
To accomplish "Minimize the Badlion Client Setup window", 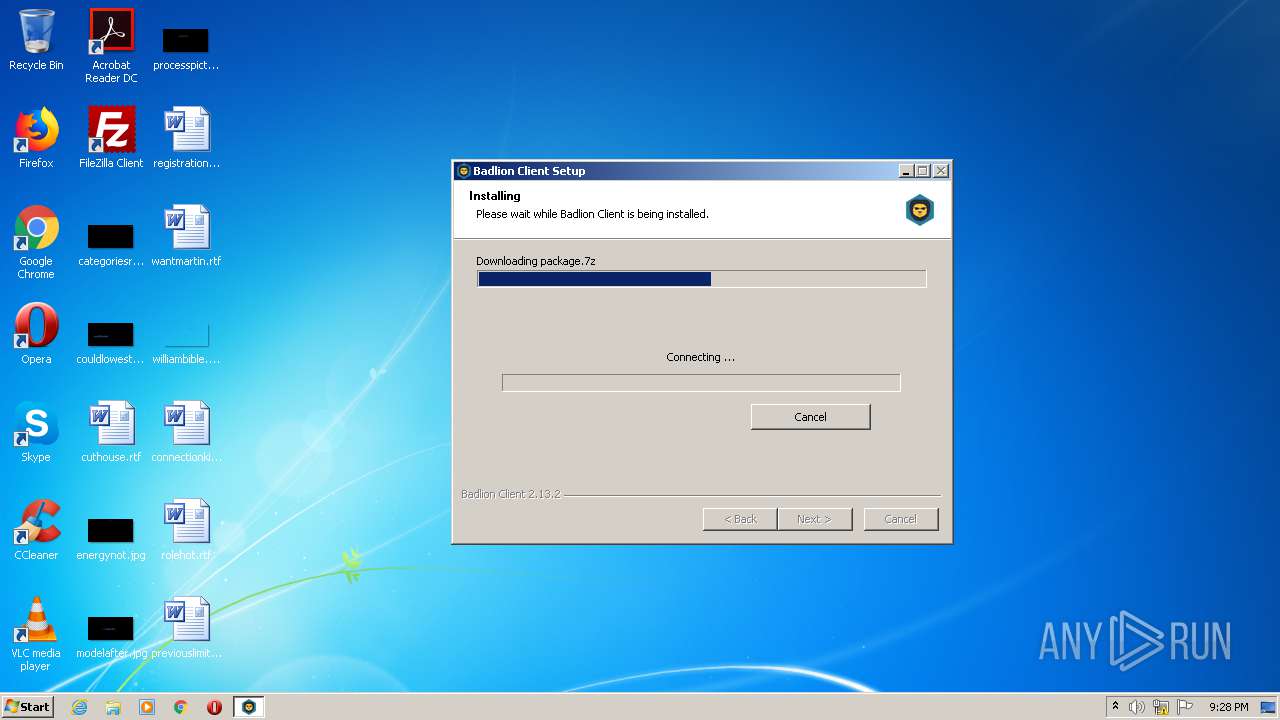I will coord(906,171).
